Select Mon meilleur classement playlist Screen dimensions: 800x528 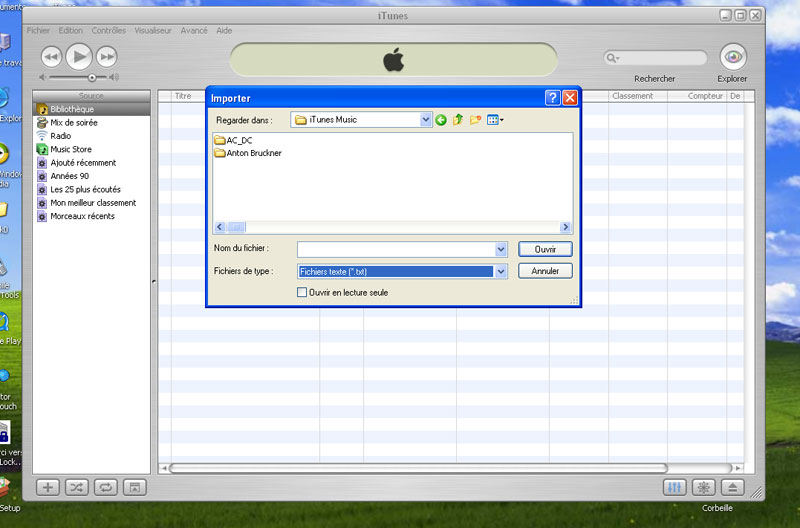(x=92, y=203)
